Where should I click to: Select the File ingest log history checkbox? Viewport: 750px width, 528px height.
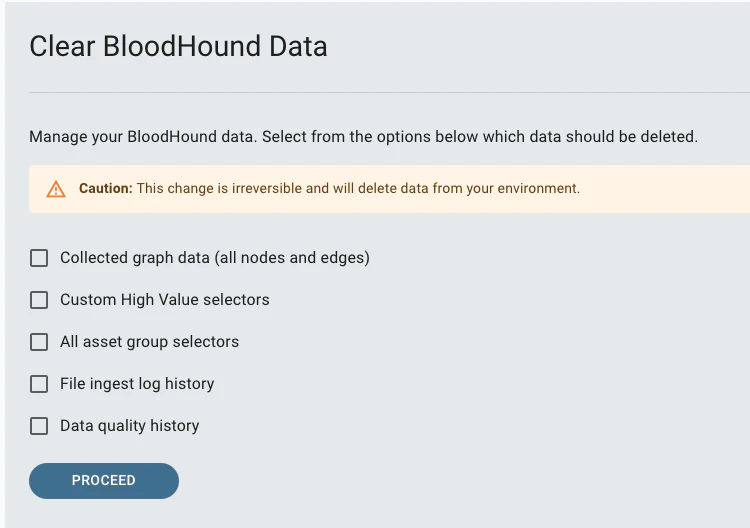pos(39,384)
